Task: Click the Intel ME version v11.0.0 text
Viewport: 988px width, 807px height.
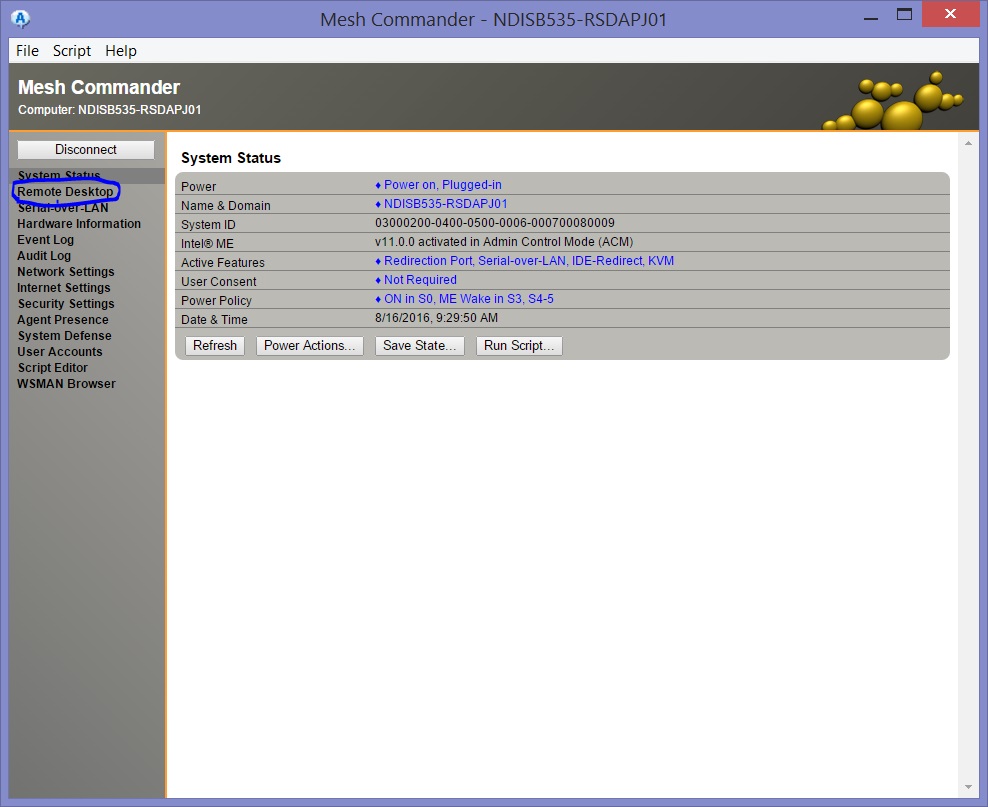Action: [x=504, y=242]
